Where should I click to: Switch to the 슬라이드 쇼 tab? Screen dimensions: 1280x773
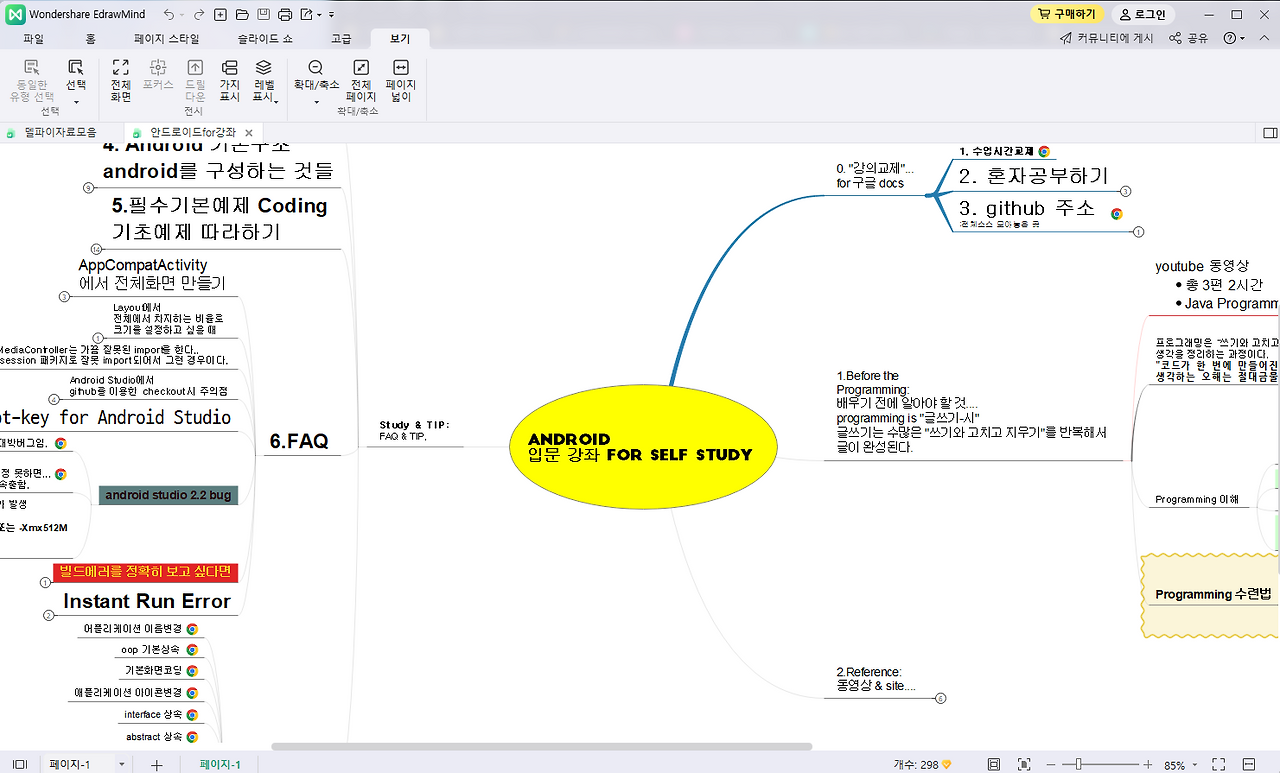coord(265,39)
